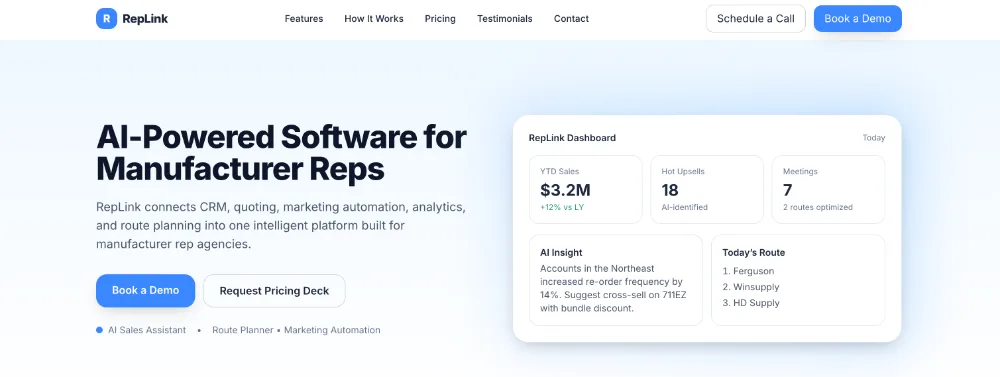Open the Hot Upsells card
This screenshot has width=1000, height=377.
point(707,189)
